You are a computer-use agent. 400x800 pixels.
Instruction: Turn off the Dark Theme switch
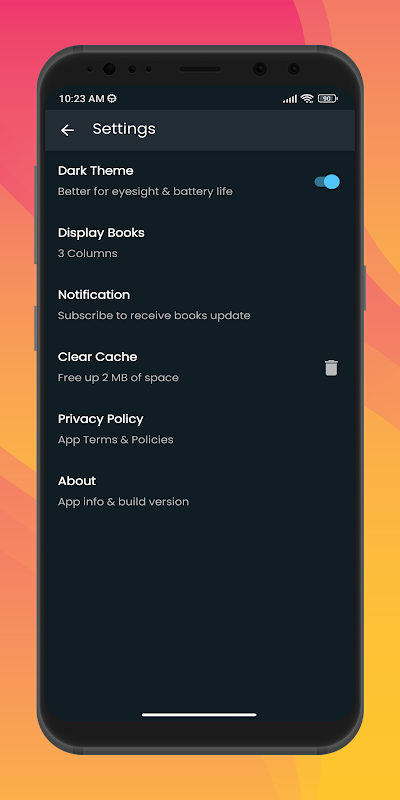tap(327, 182)
